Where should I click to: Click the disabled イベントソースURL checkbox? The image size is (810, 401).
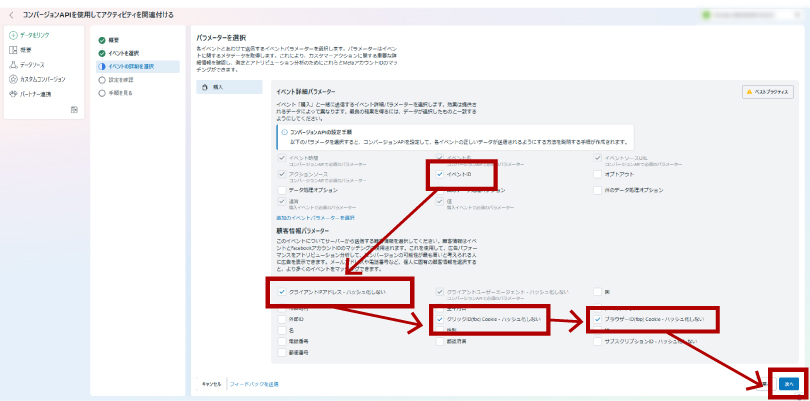tap(597, 158)
